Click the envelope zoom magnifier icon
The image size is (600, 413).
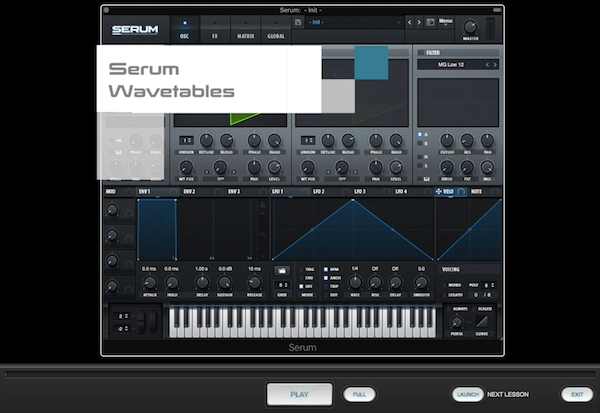pyautogui.click(x=262, y=233)
